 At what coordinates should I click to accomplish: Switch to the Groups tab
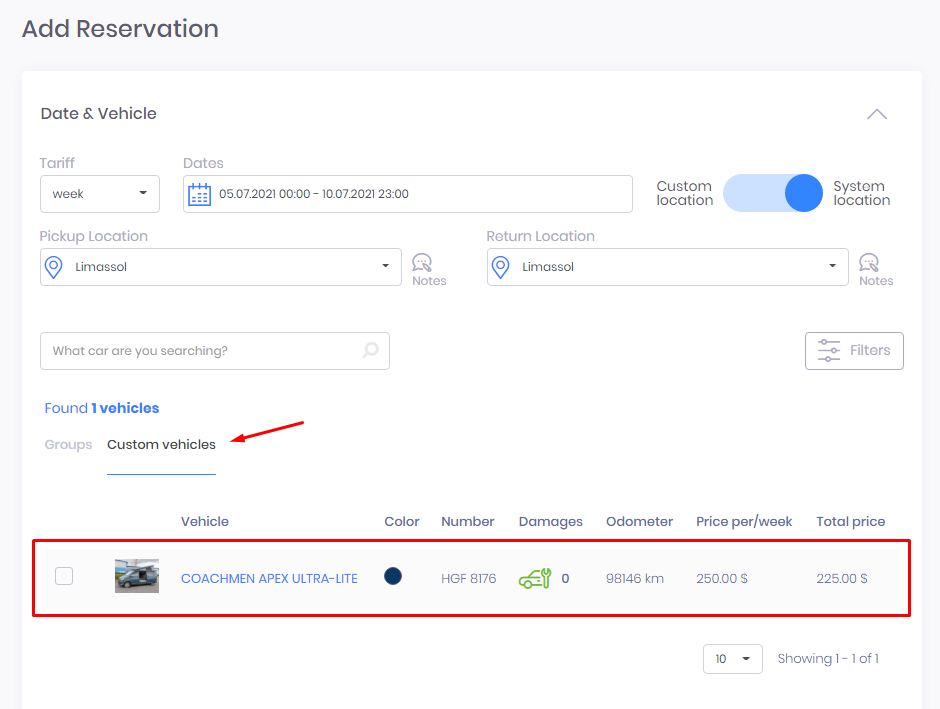[68, 445]
